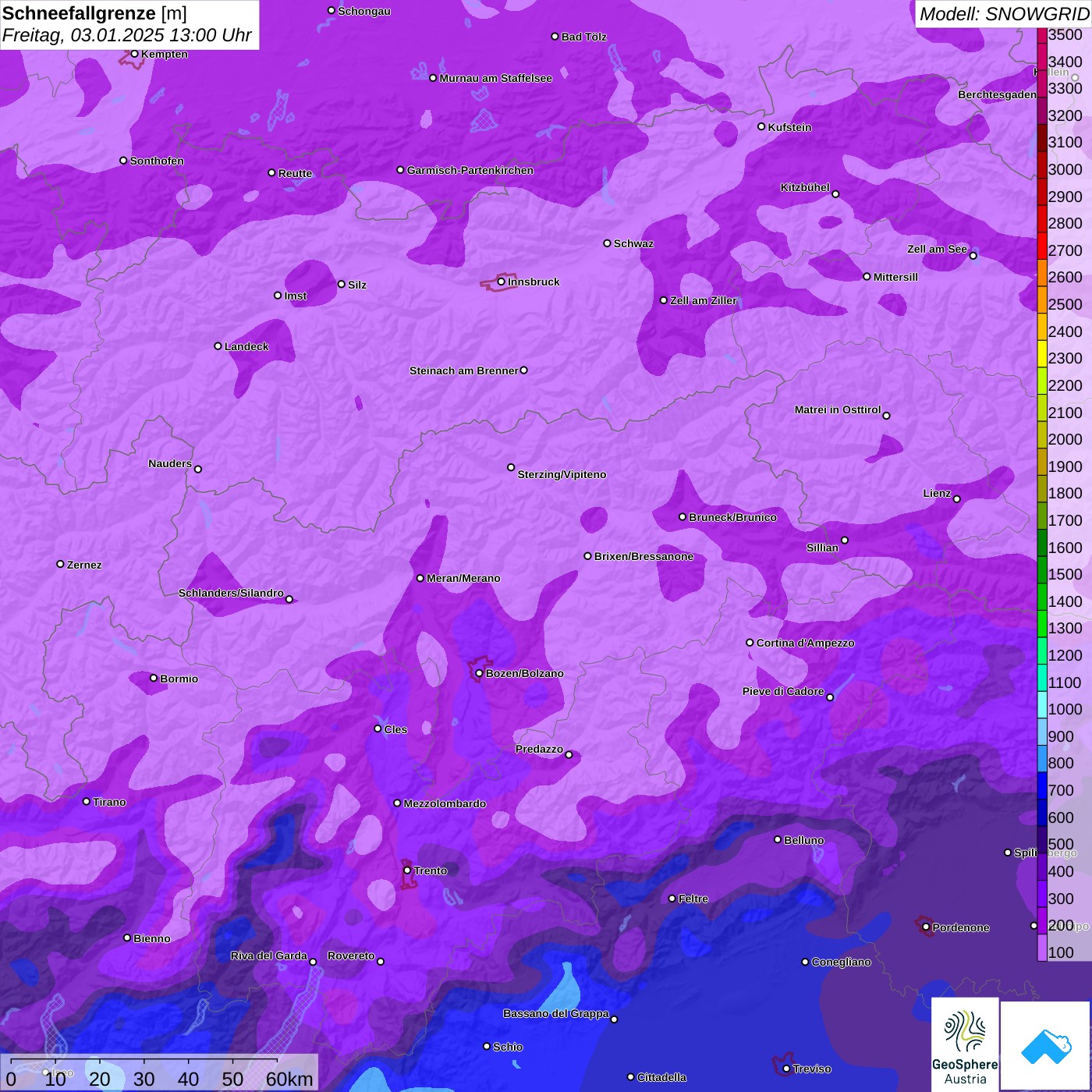This screenshot has width=1092, height=1092.
Task: Click the 2300 yellow legend swatch
Action: (x=1042, y=354)
